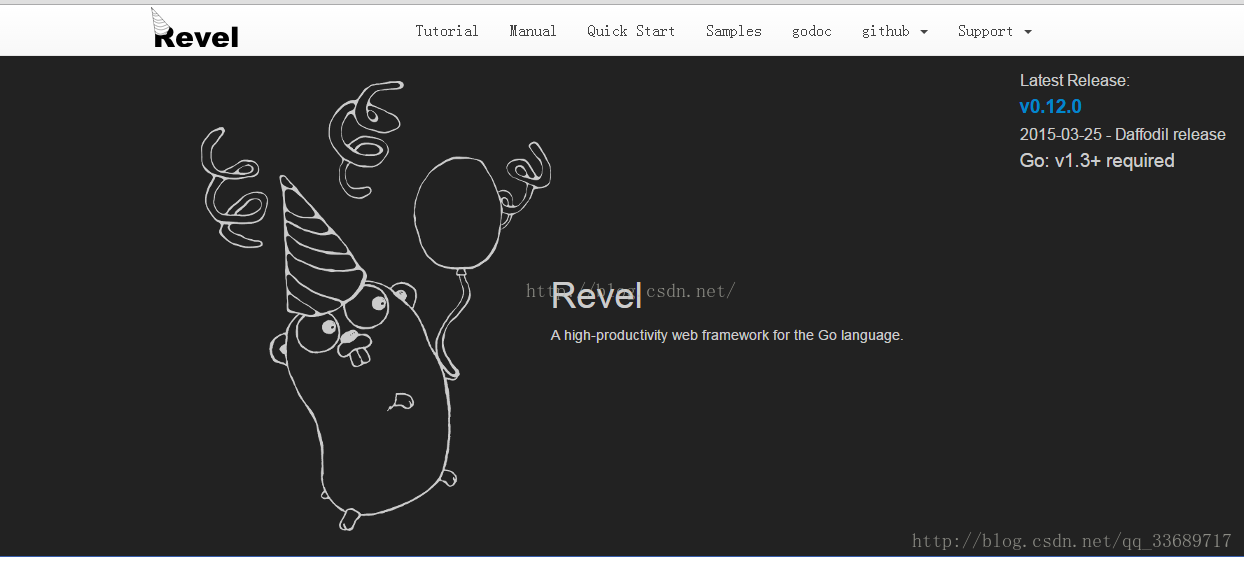Open the Tutorial page
This screenshot has height=561, width=1244.
447,31
